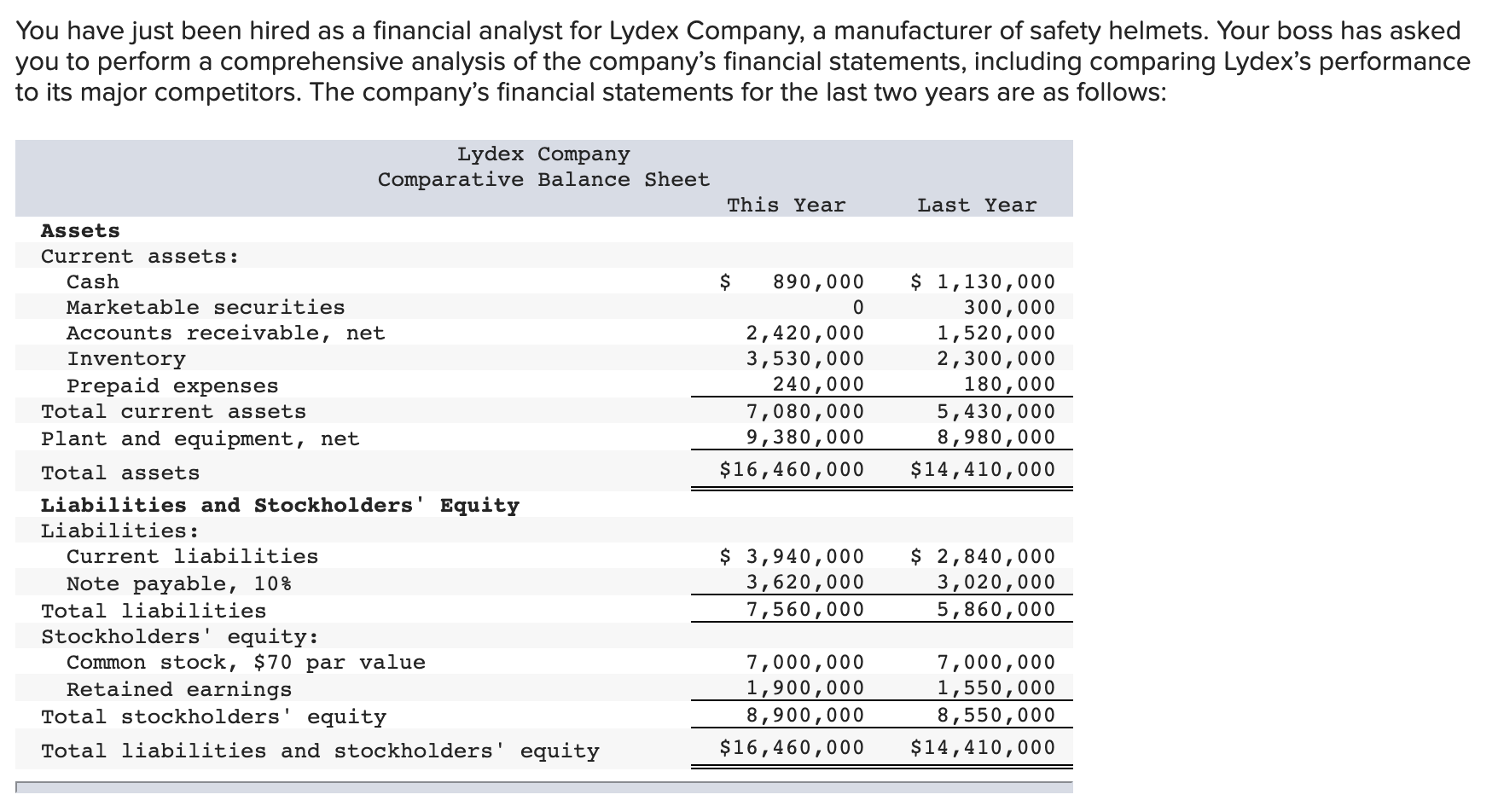Click 'Total stockholders' equity' row label

click(213, 717)
